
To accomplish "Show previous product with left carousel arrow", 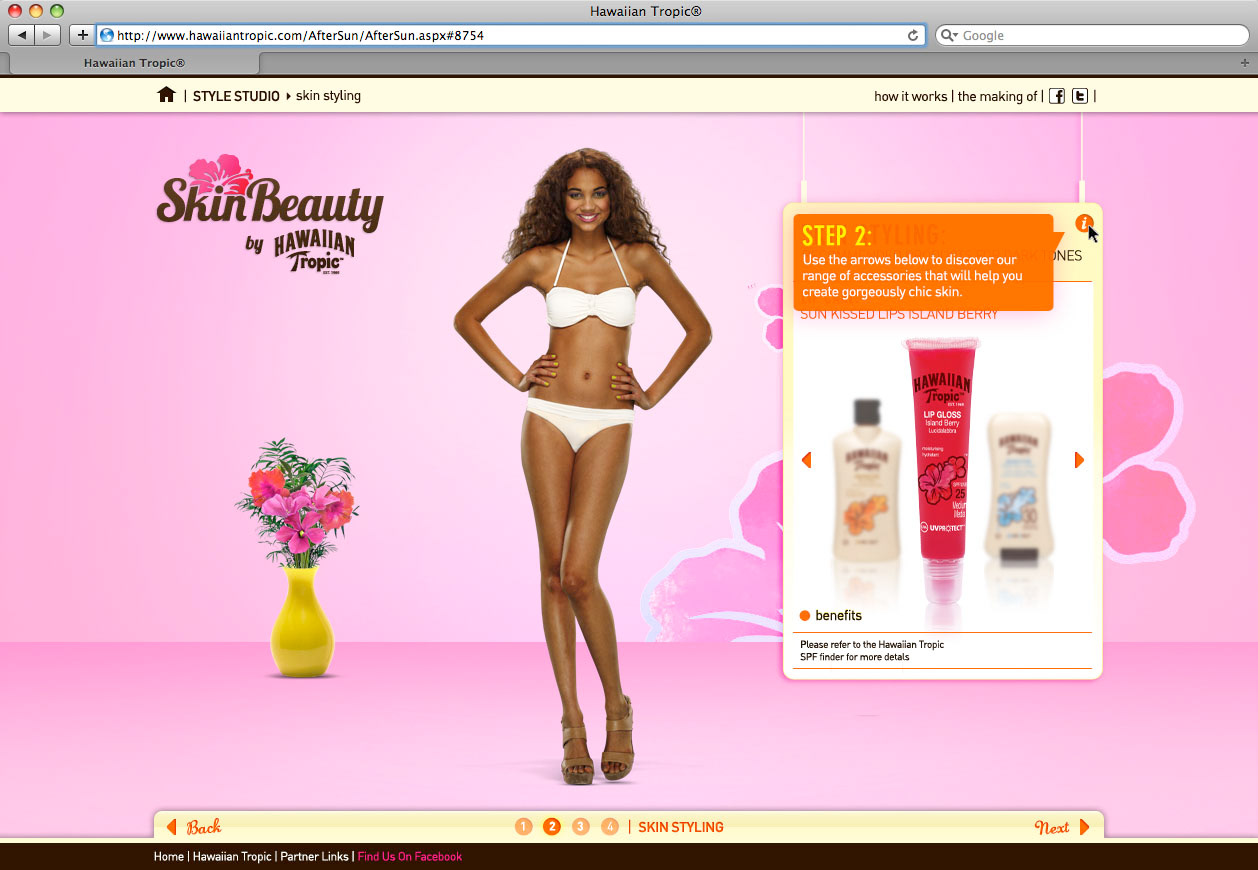I will point(806,460).
